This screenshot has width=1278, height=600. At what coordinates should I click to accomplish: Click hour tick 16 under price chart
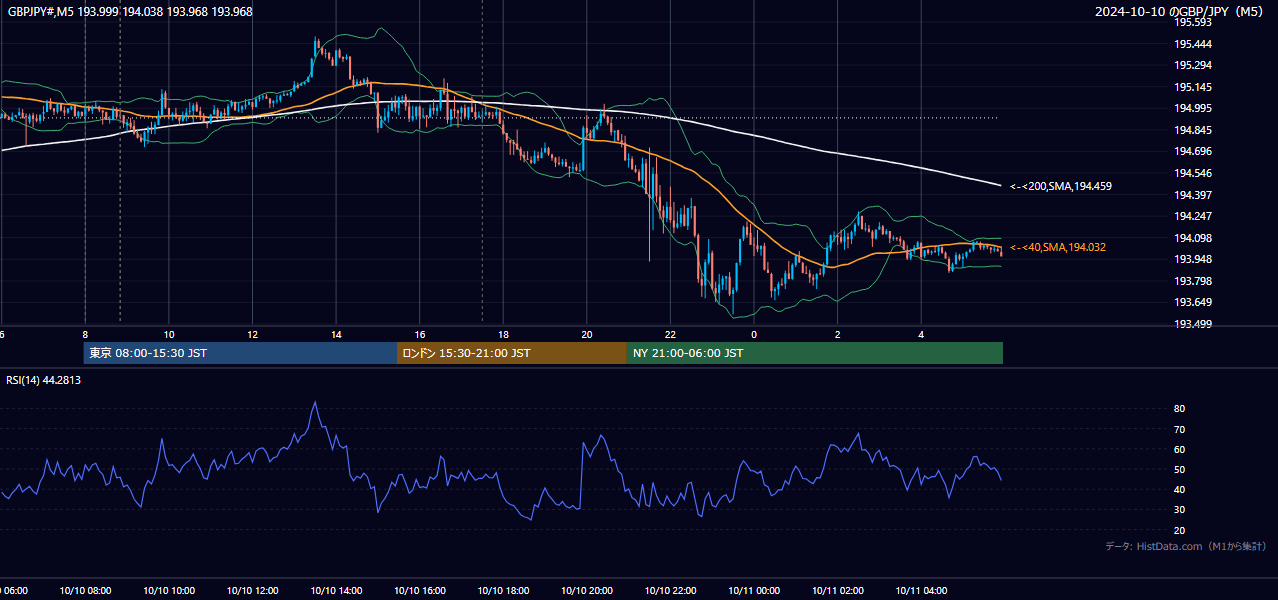click(x=420, y=334)
